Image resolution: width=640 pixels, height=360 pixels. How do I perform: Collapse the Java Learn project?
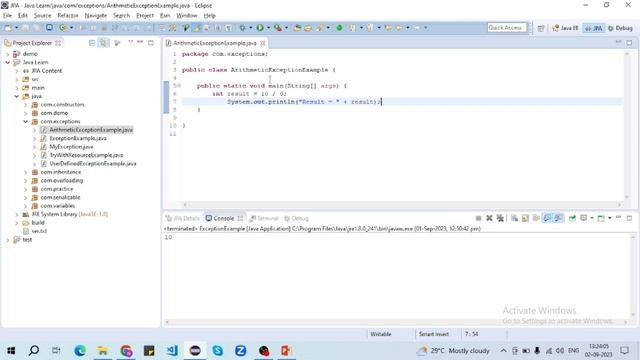point(7,62)
